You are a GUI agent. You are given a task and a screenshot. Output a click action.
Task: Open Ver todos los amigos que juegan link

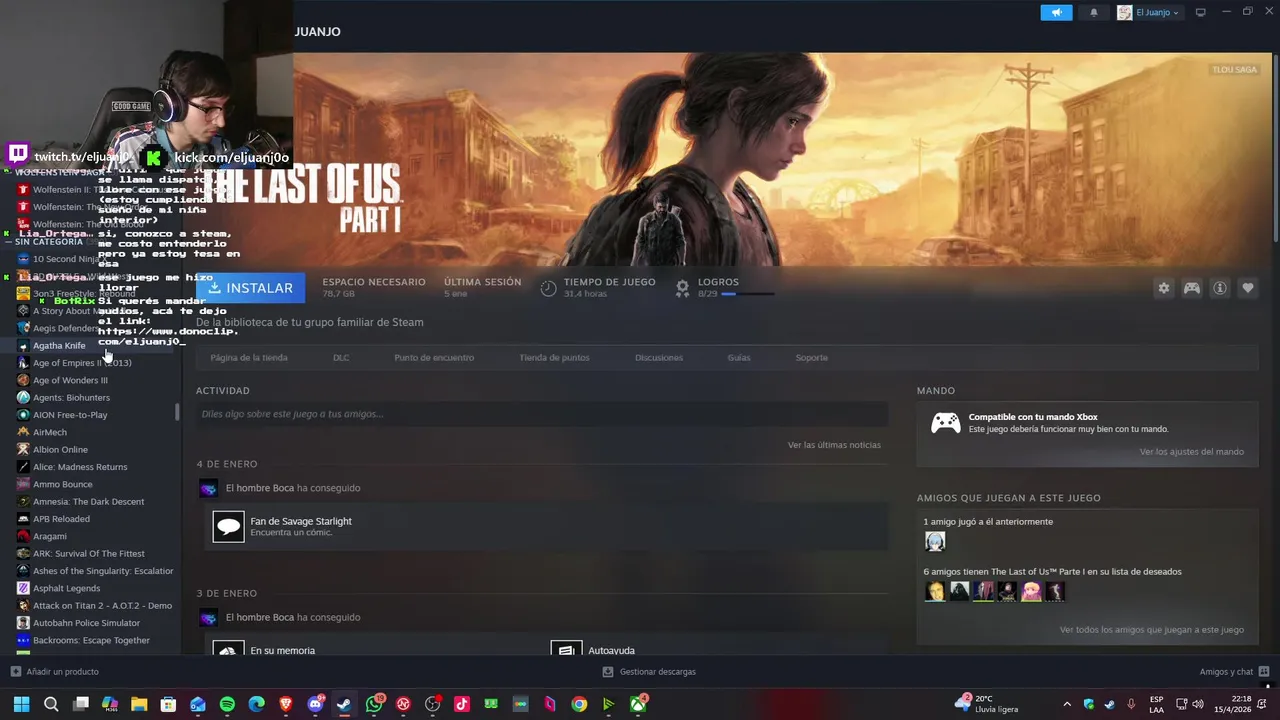(1152, 630)
